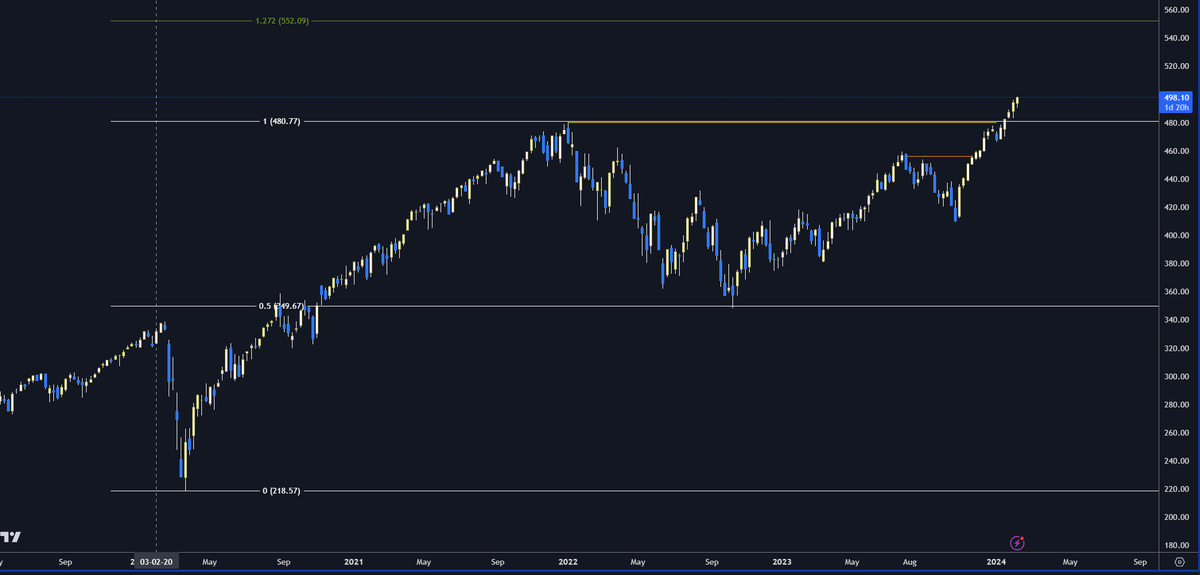Select the yellow horizontal line at 2022 high
The image size is (1200, 575).
click(x=780, y=122)
